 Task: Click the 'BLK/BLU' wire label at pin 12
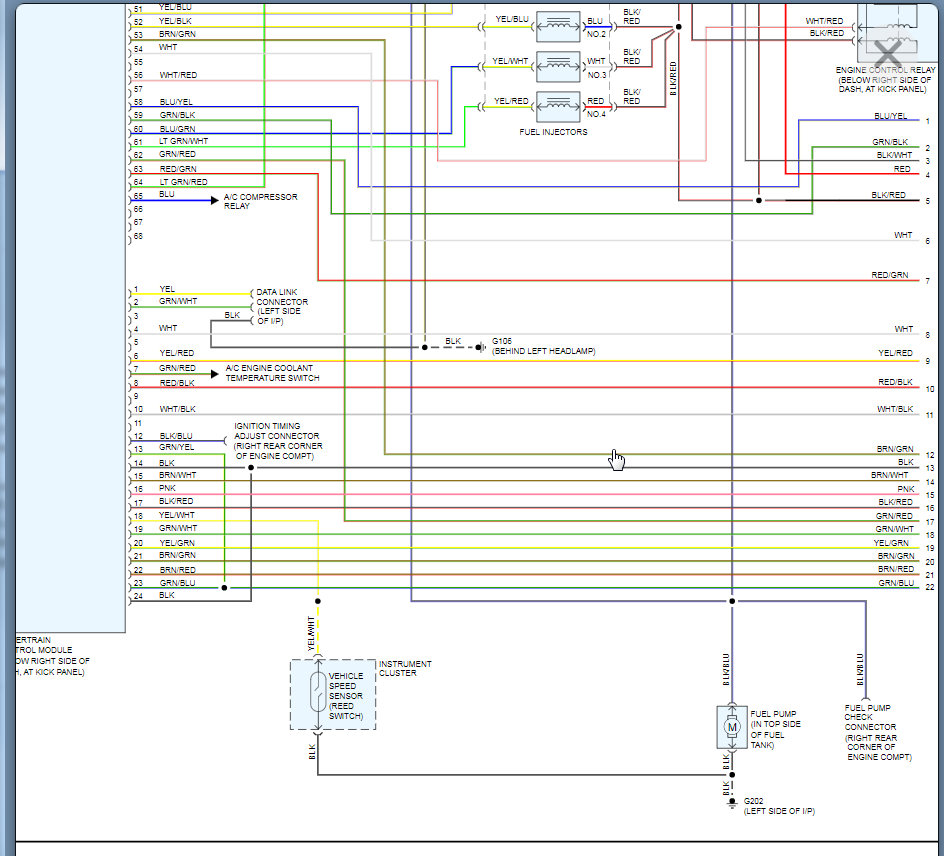176,436
